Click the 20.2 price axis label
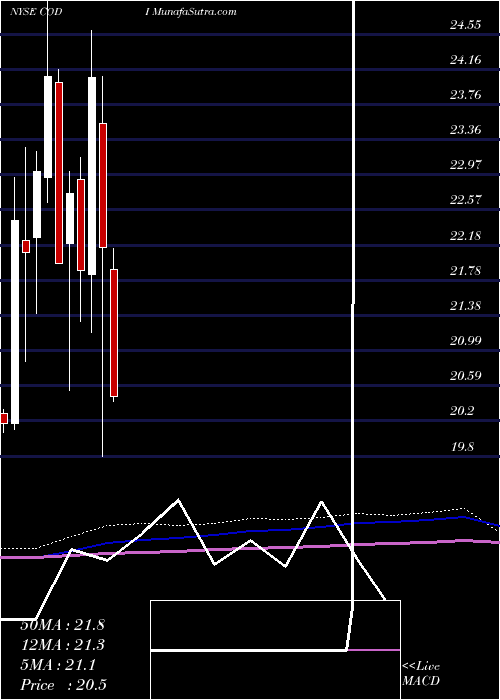 [x=462, y=411]
